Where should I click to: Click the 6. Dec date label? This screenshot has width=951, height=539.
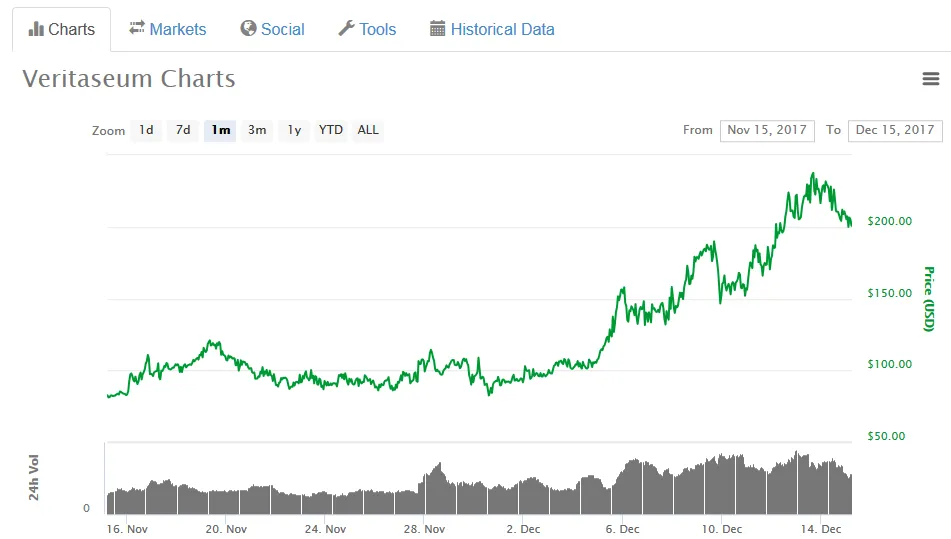click(x=622, y=529)
